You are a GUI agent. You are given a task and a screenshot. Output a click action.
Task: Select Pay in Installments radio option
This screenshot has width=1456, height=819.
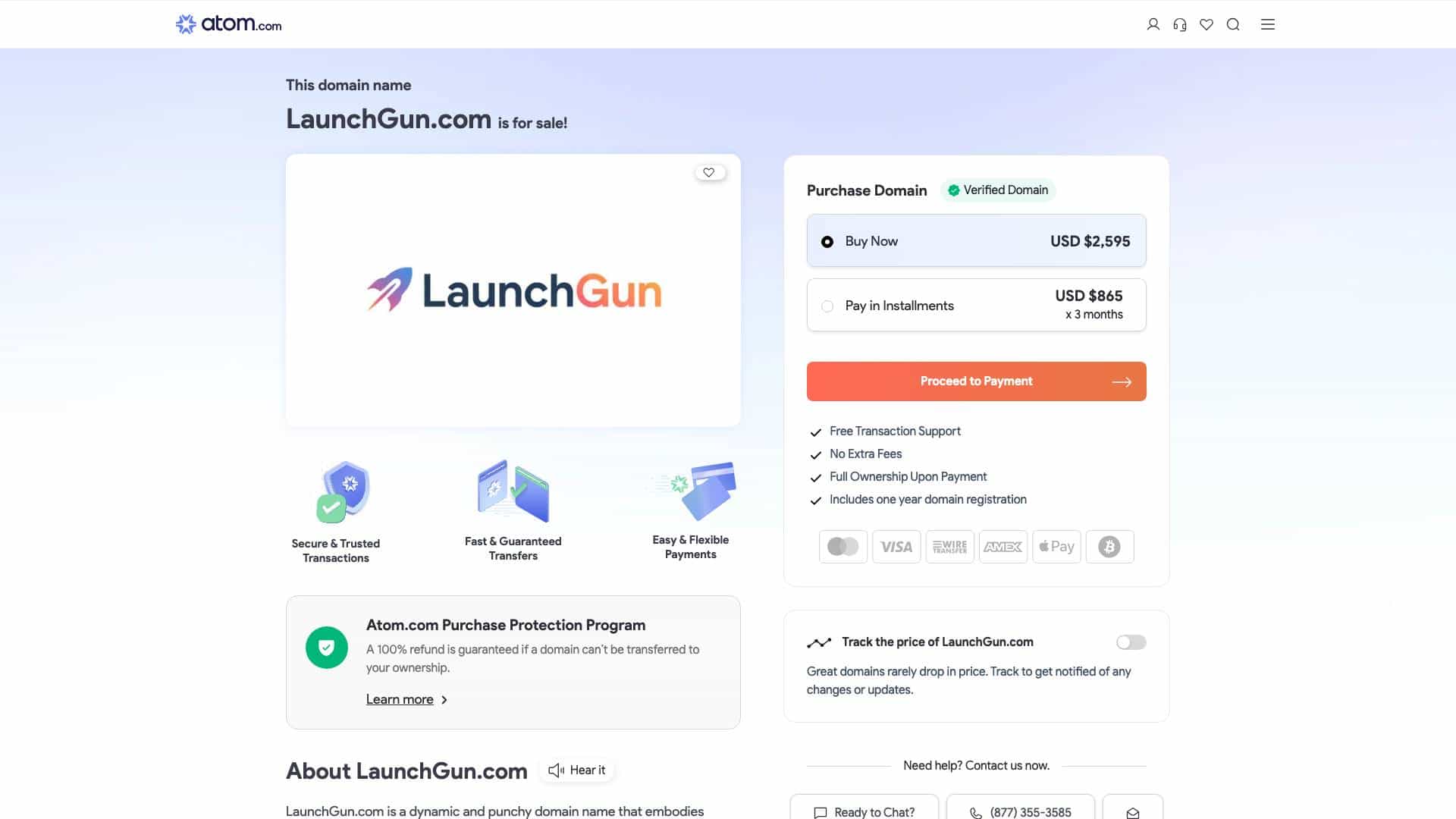pyautogui.click(x=827, y=306)
